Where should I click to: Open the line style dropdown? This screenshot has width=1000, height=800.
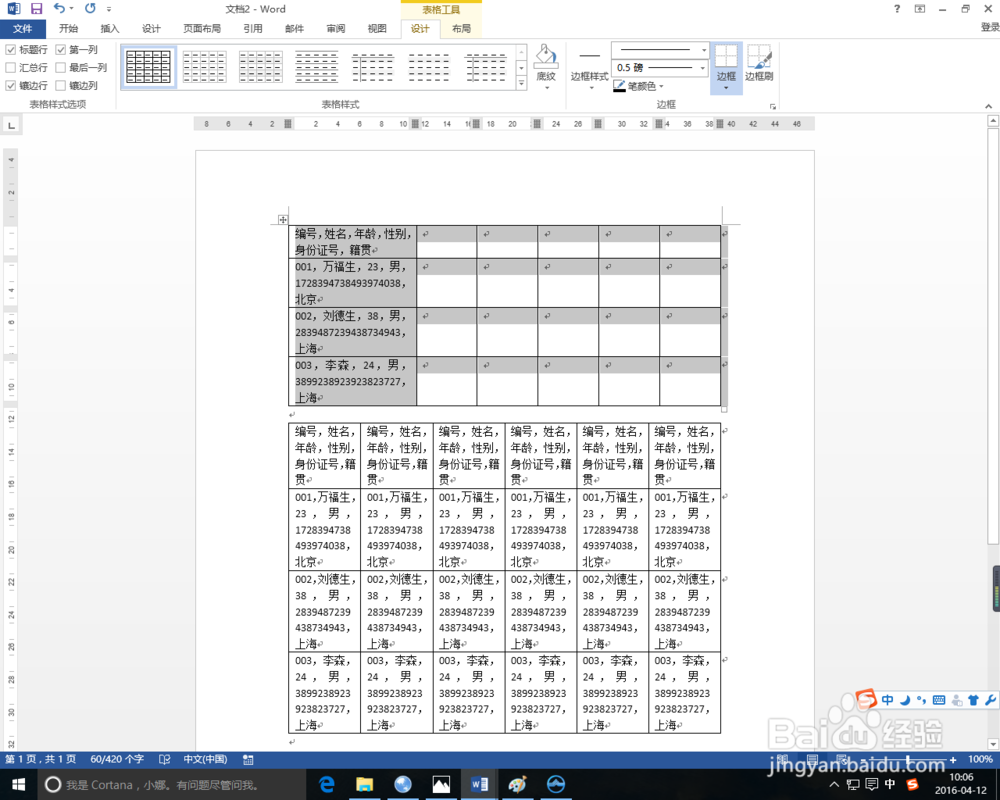[704, 50]
